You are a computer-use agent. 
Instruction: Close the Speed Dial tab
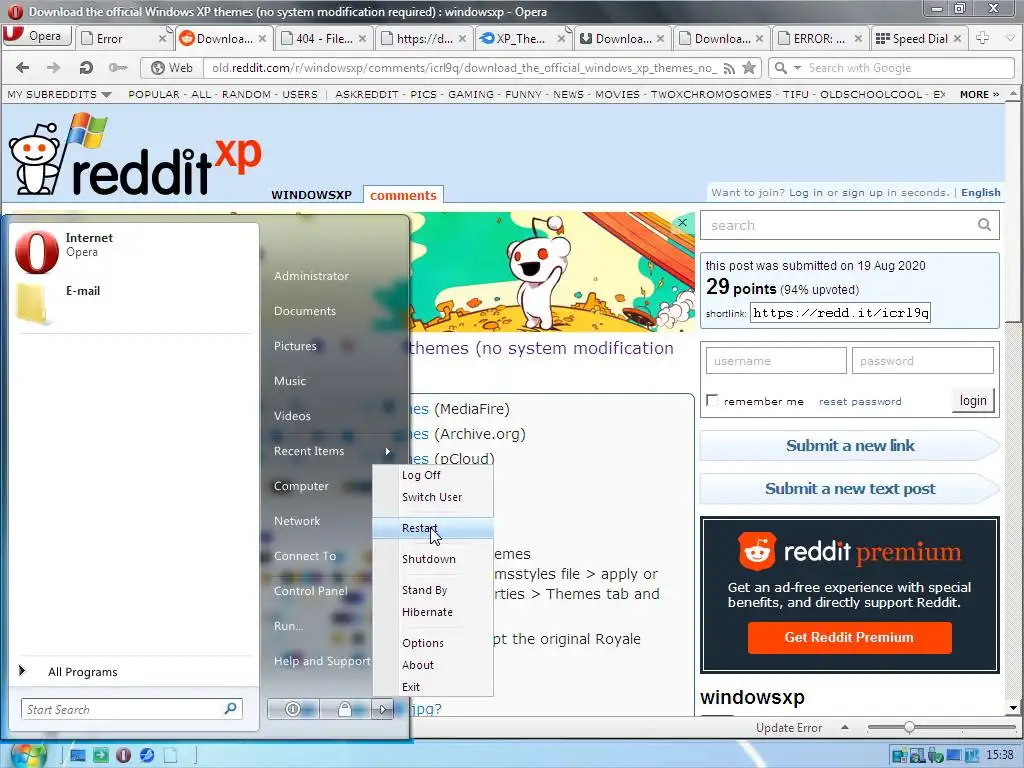[x=957, y=39]
